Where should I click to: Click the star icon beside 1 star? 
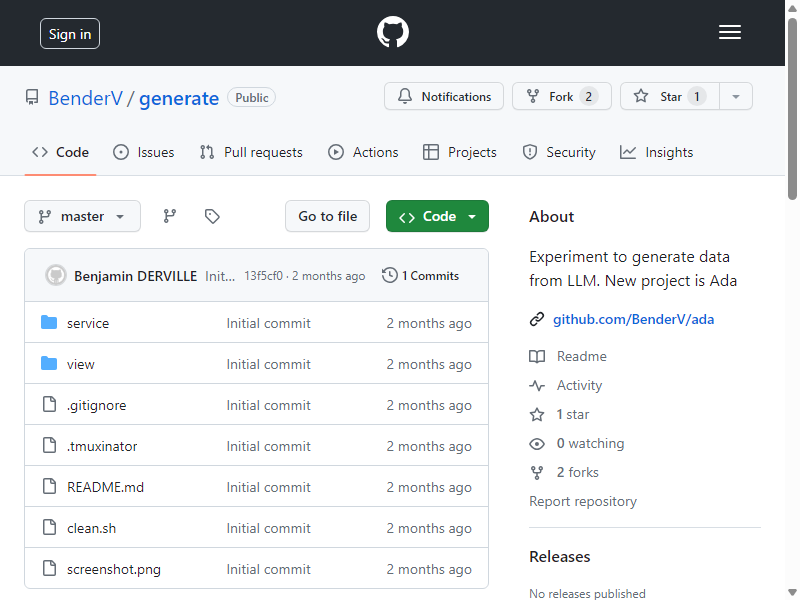[537, 414]
